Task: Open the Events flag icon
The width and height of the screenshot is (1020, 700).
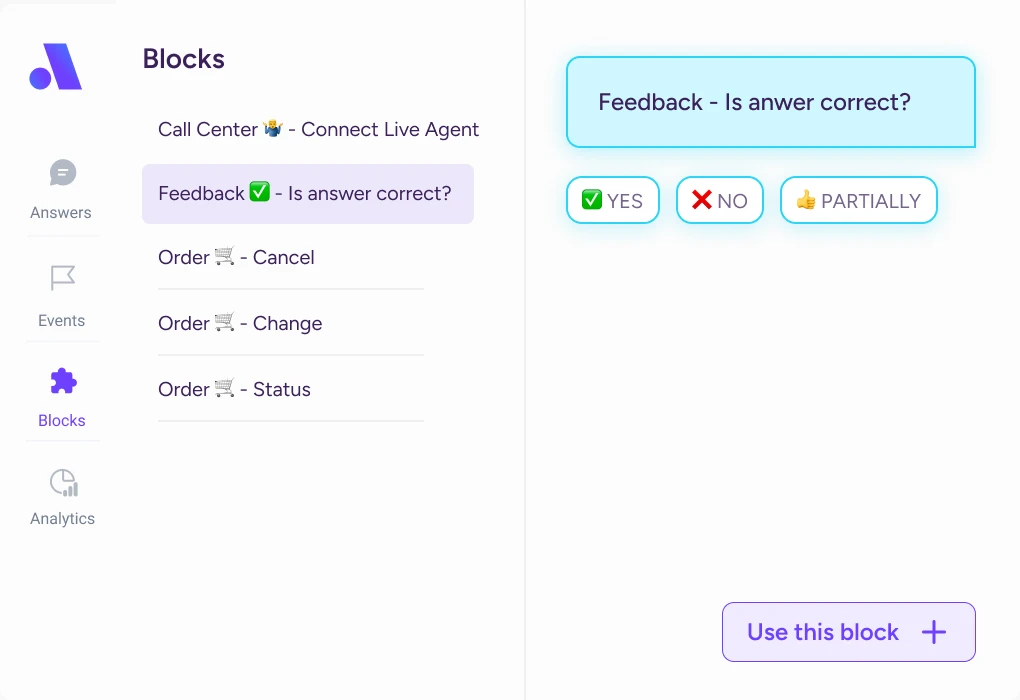Action: [x=63, y=278]
